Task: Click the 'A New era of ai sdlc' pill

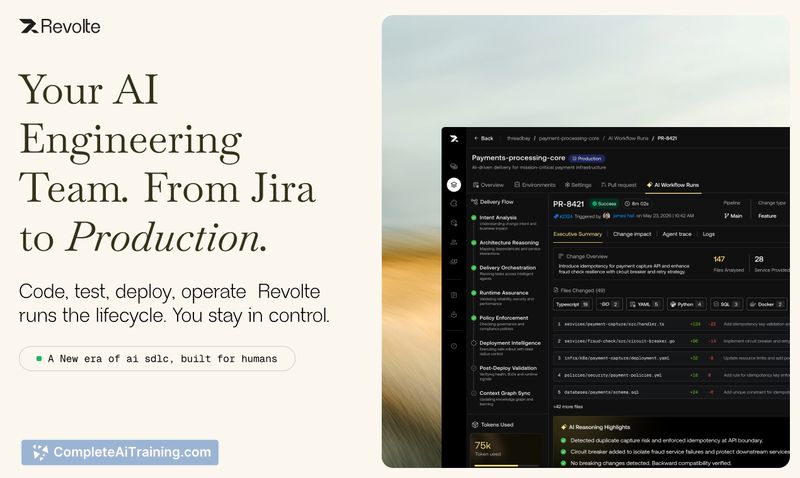Action: [x=157, y=359]
